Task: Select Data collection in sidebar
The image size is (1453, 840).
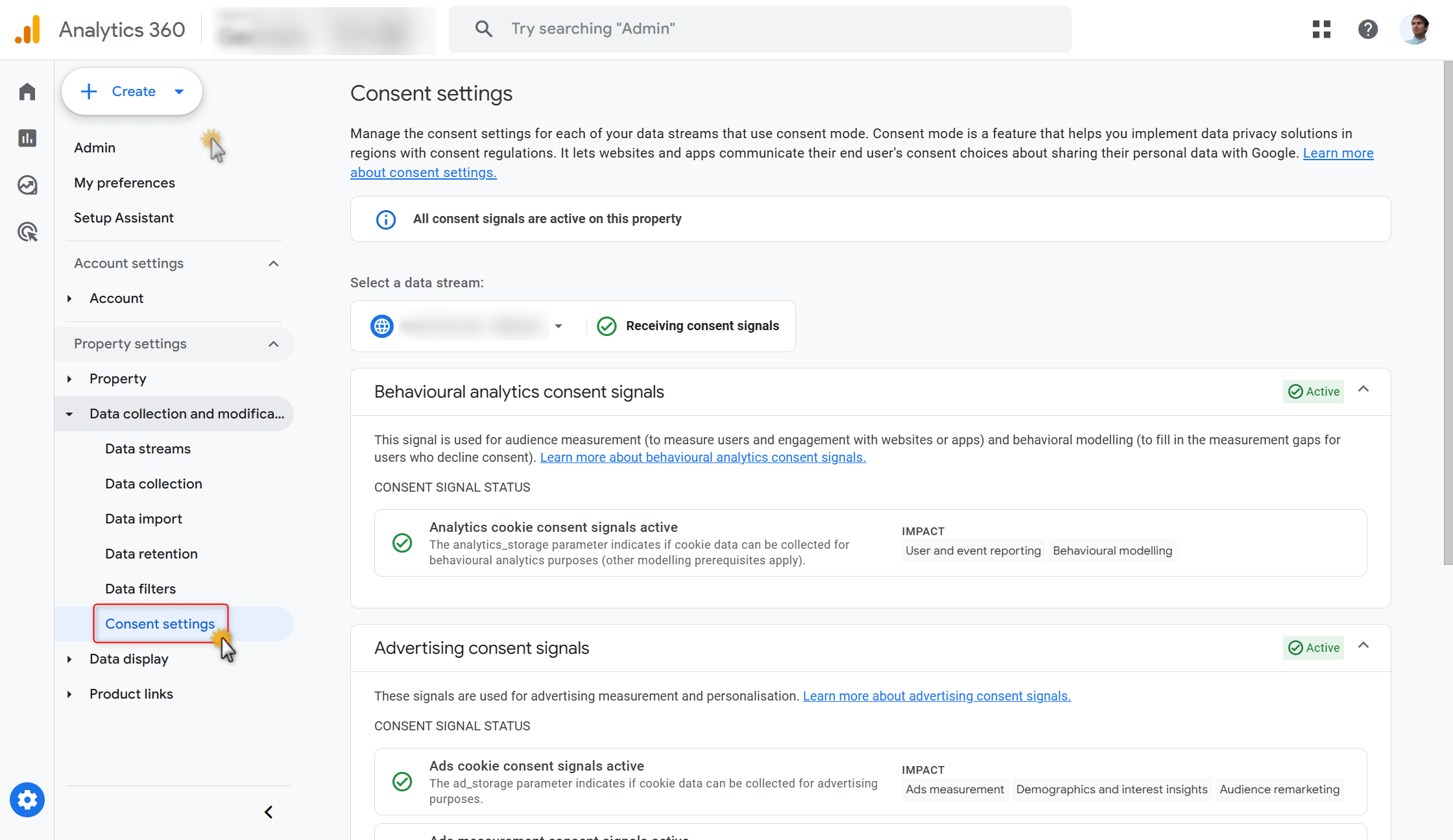Action: point(154,484)
